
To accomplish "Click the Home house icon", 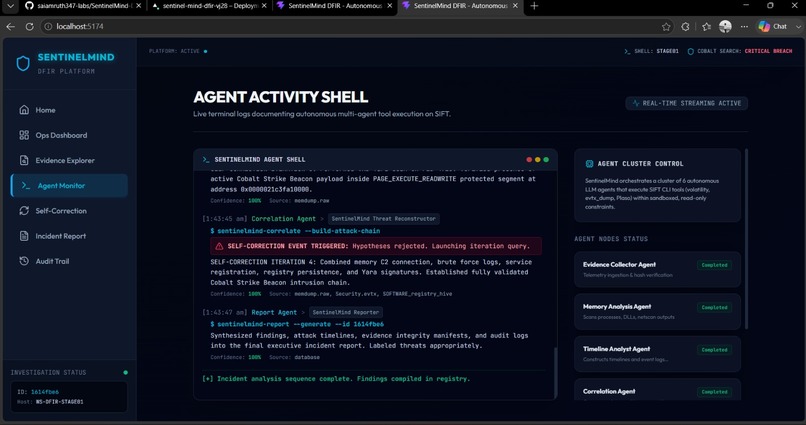I will (x=24, y=109).
